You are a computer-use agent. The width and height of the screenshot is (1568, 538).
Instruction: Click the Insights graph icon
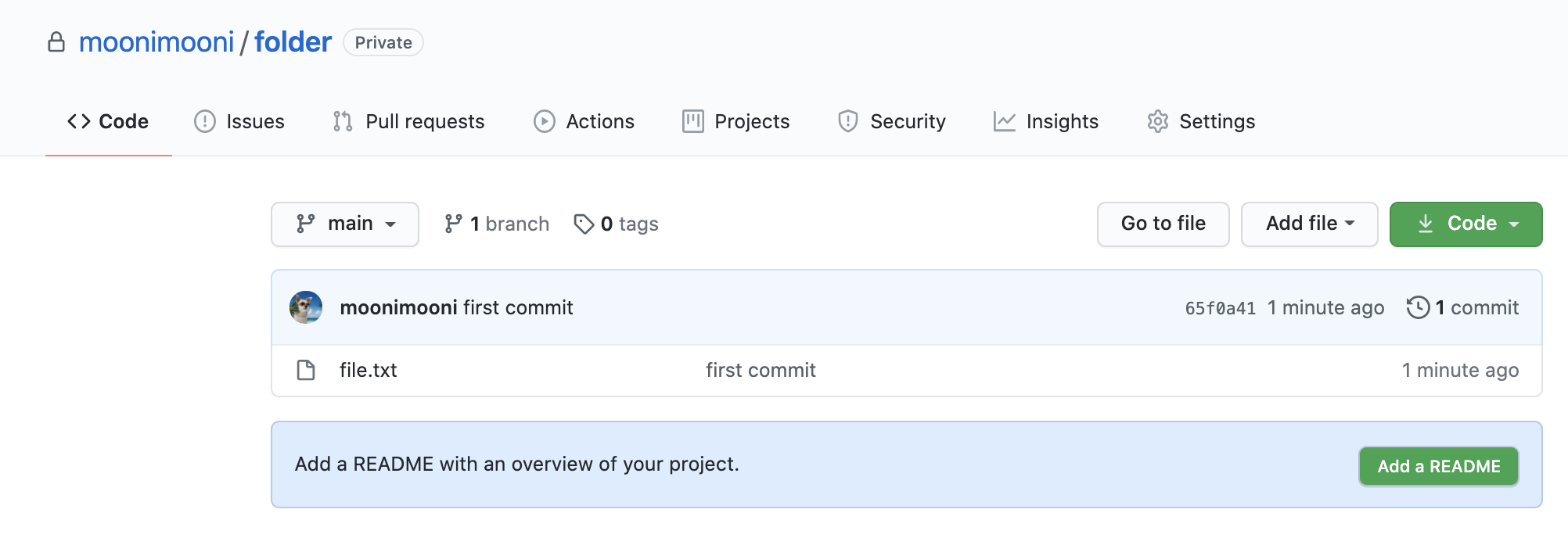click(1005, 121)
